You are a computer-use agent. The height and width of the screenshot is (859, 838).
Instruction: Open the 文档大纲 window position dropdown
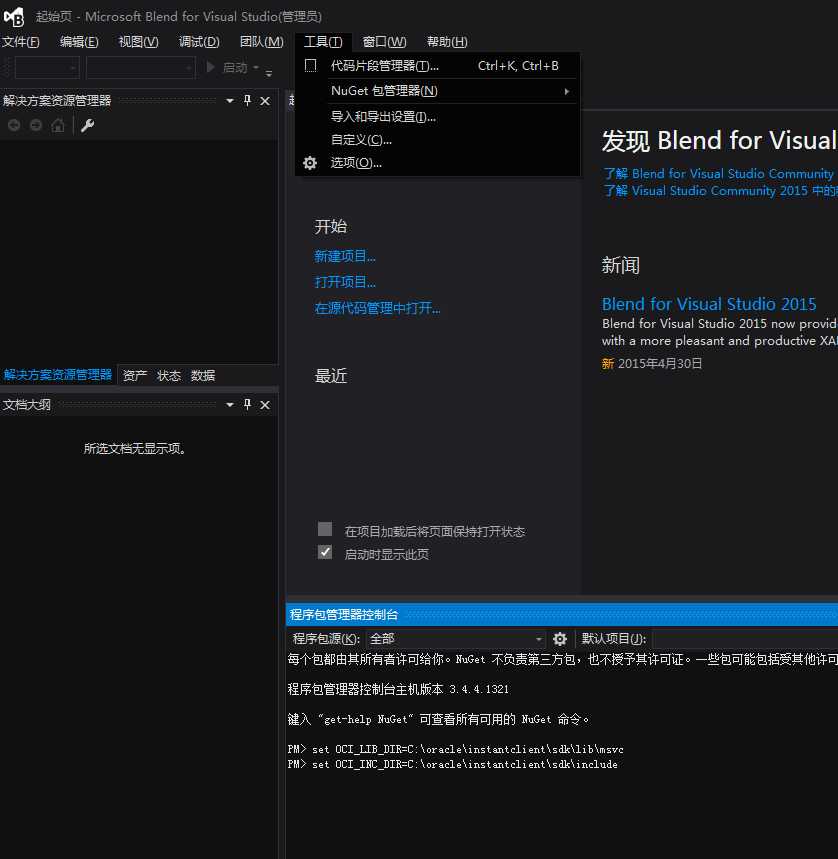230,404
